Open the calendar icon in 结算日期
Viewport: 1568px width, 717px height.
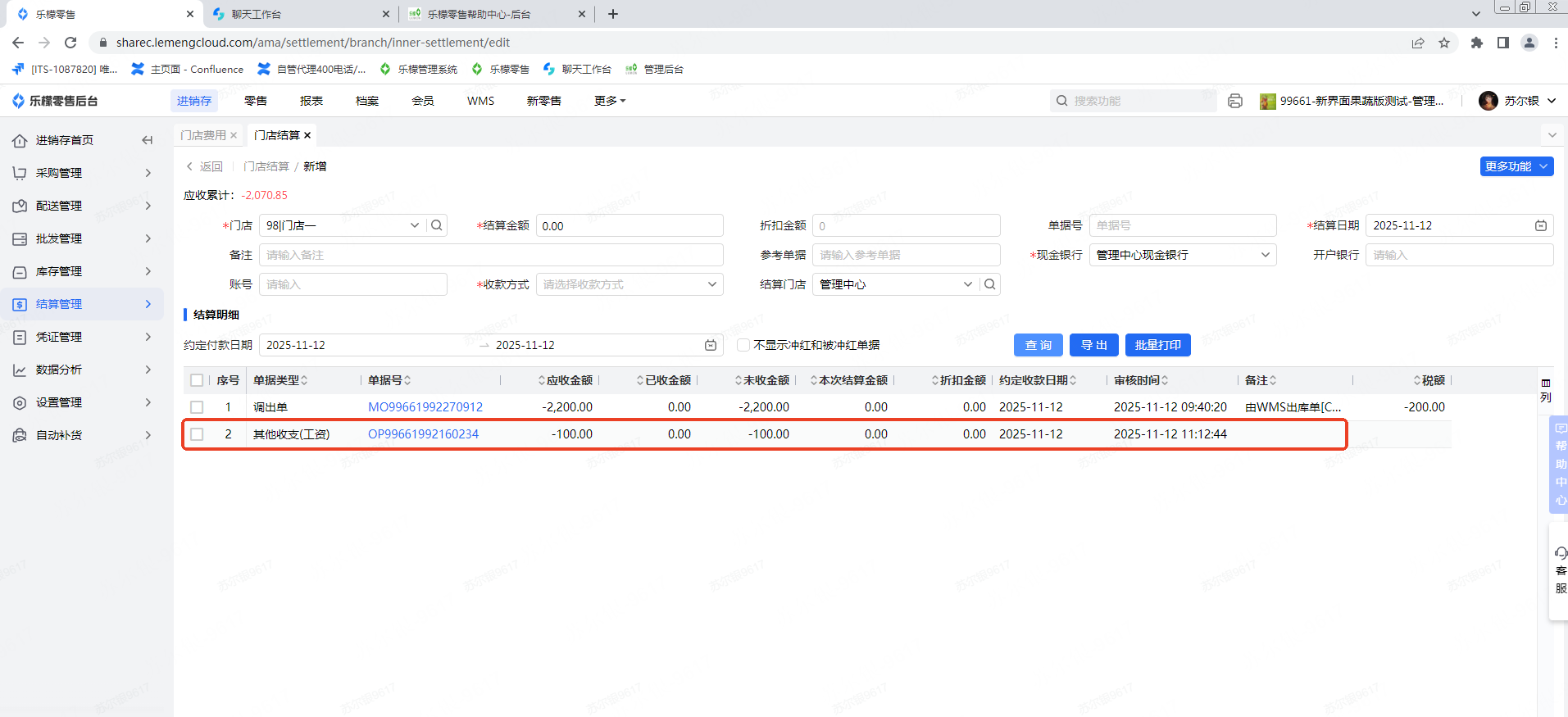pyautogui.click(x=1540, y=225)
